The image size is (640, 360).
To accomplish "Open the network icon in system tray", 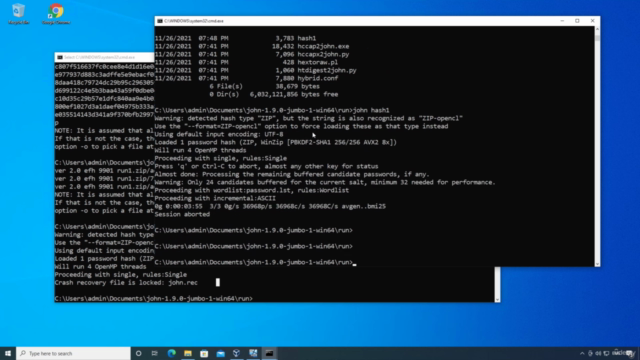I will [x=606, y=353].
